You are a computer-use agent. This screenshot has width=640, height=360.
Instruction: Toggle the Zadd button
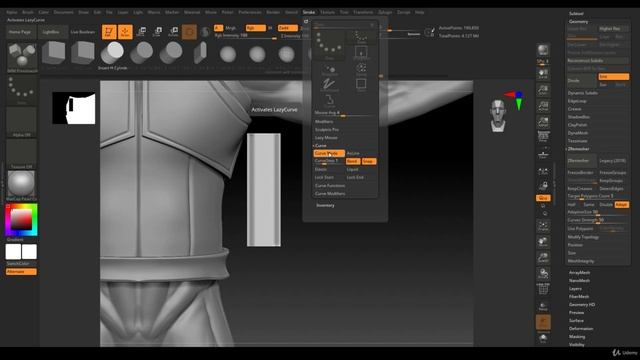pyautogui.click(x=287, y=28)
